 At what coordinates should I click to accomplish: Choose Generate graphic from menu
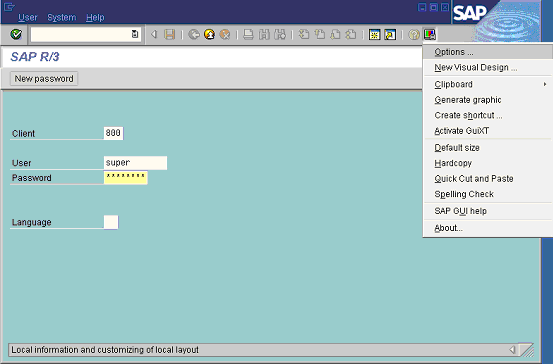(487, 100)
